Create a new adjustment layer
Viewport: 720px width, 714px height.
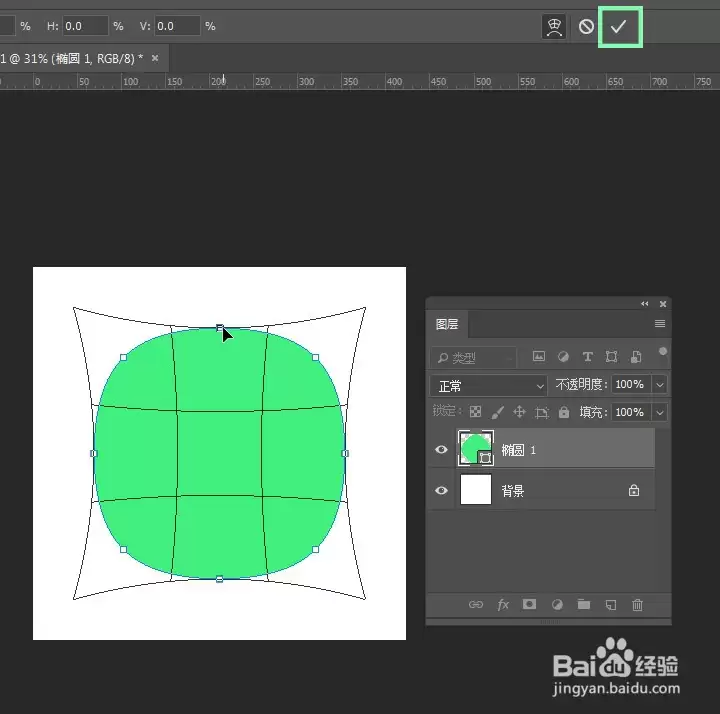[x=557, y=605]
